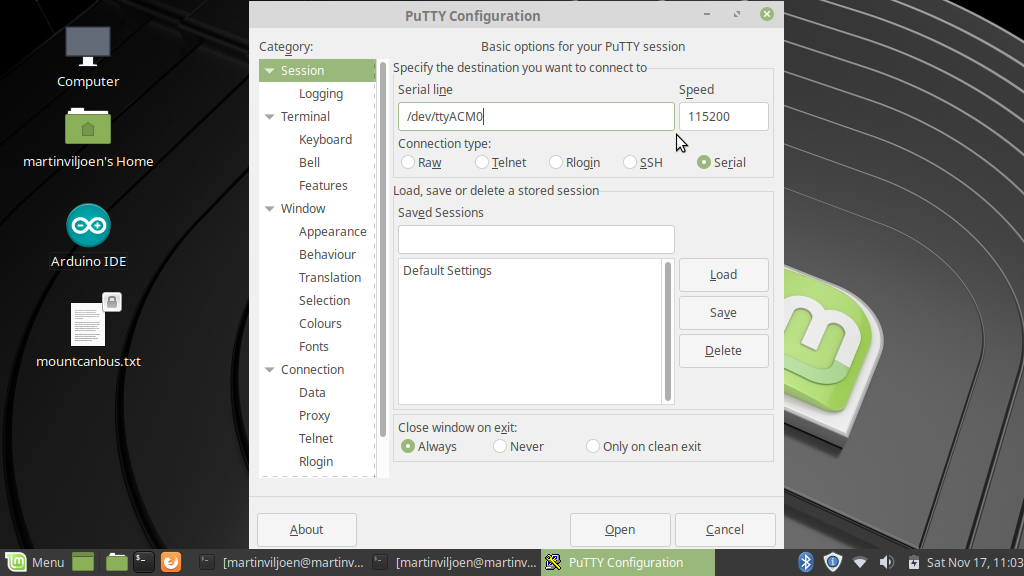Screen dimensions: 1024x576
Task: Save the current session settings
Action: click(723, 312)
